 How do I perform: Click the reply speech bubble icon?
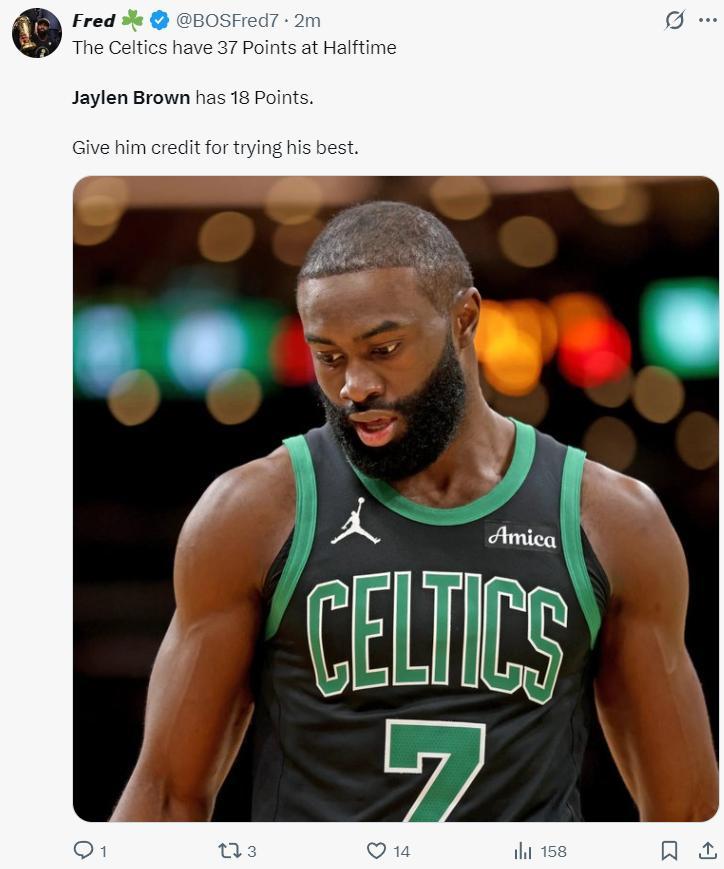(83, 850)
